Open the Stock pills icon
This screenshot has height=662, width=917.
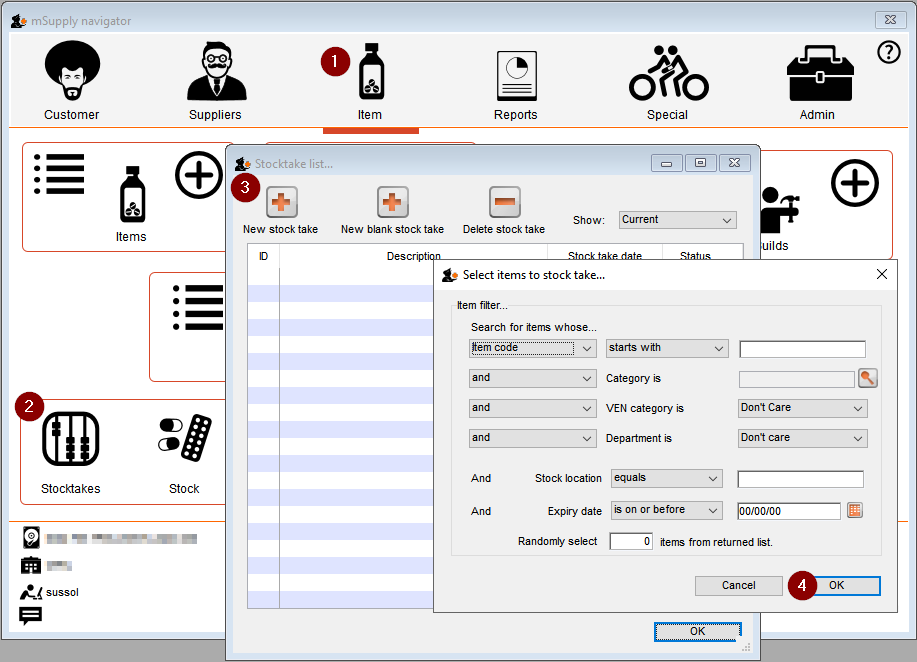[x=184, y=440]
